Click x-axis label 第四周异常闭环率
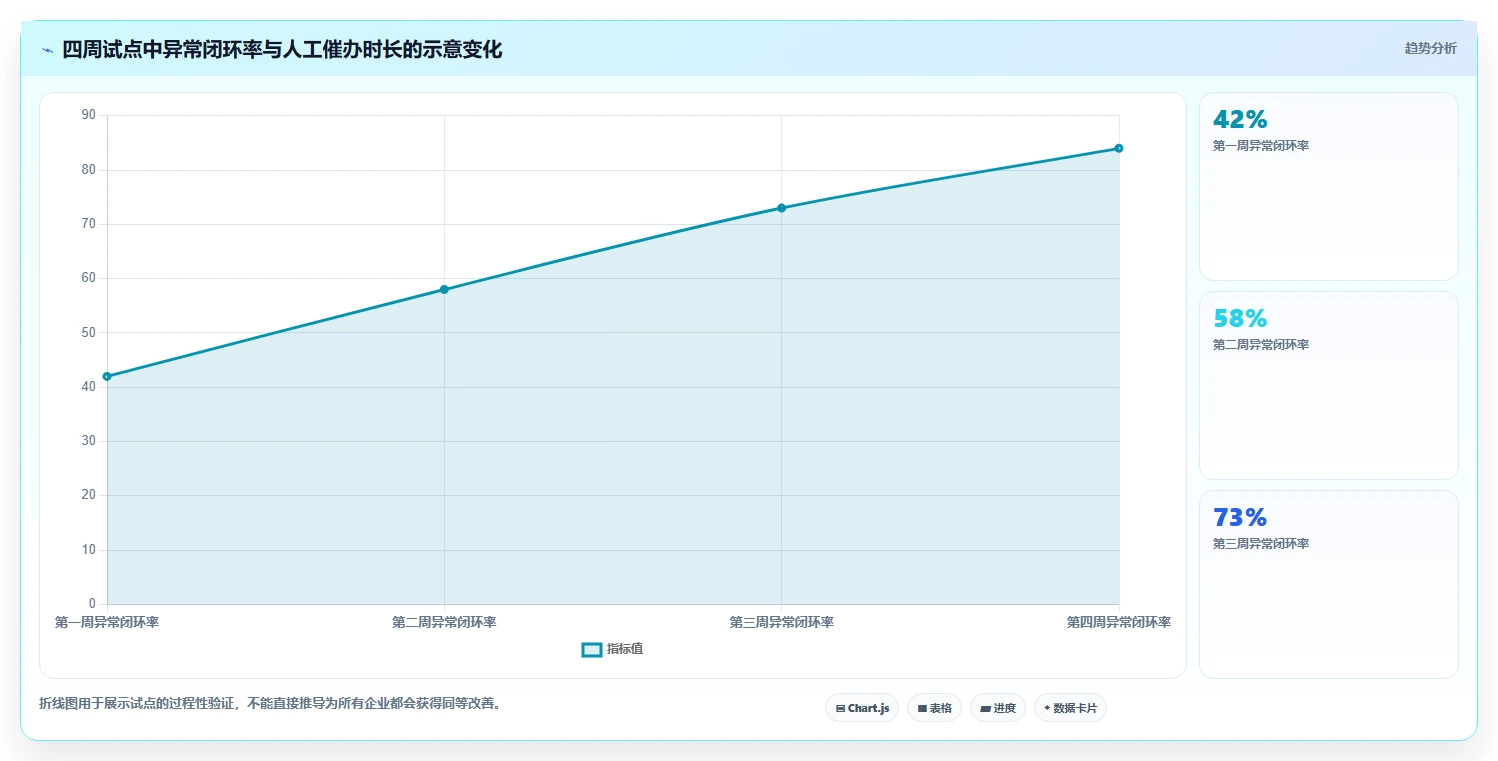This screenshot has width=1498, height=761. click(x=1118, y=622)
